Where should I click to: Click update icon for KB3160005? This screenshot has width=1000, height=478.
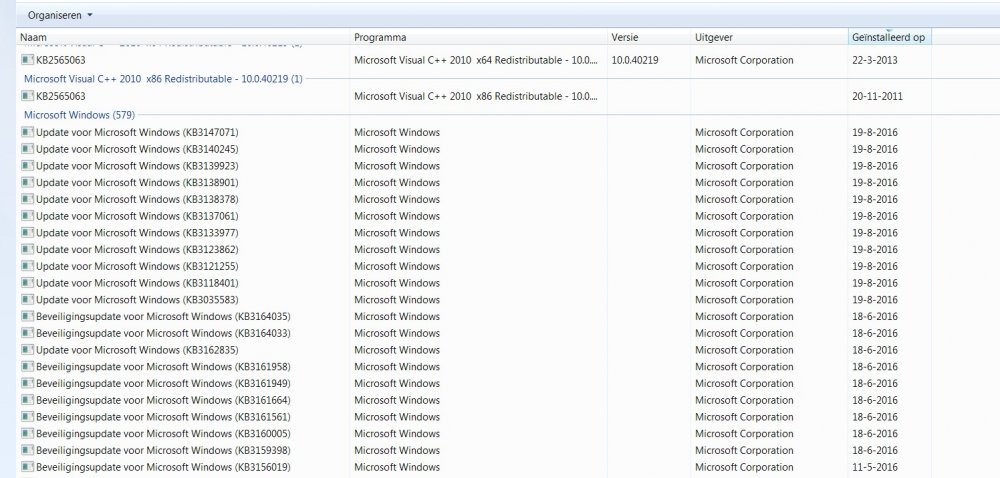click(x=27, y=433)
